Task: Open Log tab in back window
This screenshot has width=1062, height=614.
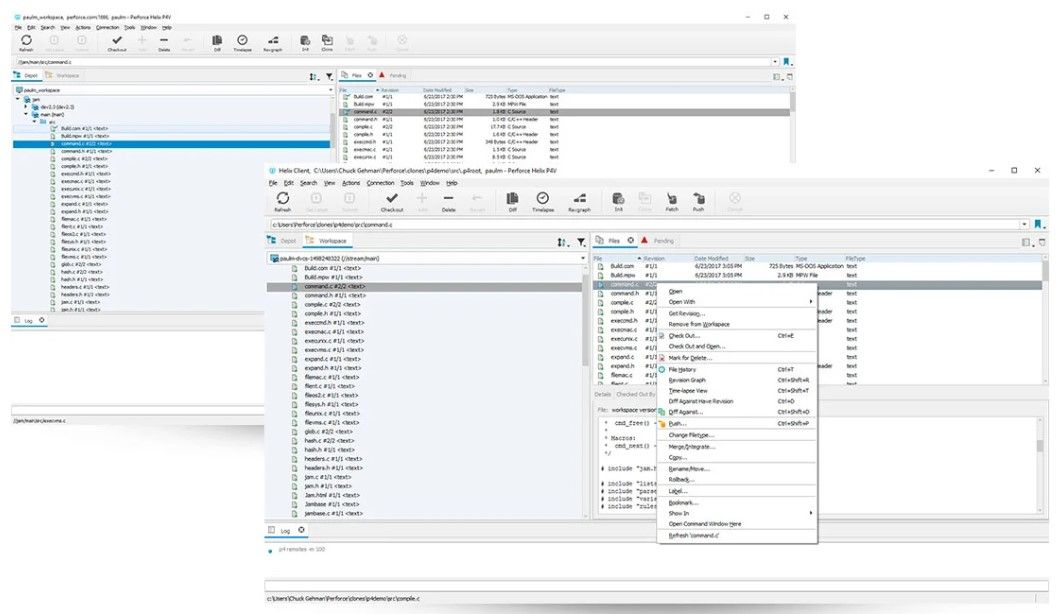Action: (28, 320)
